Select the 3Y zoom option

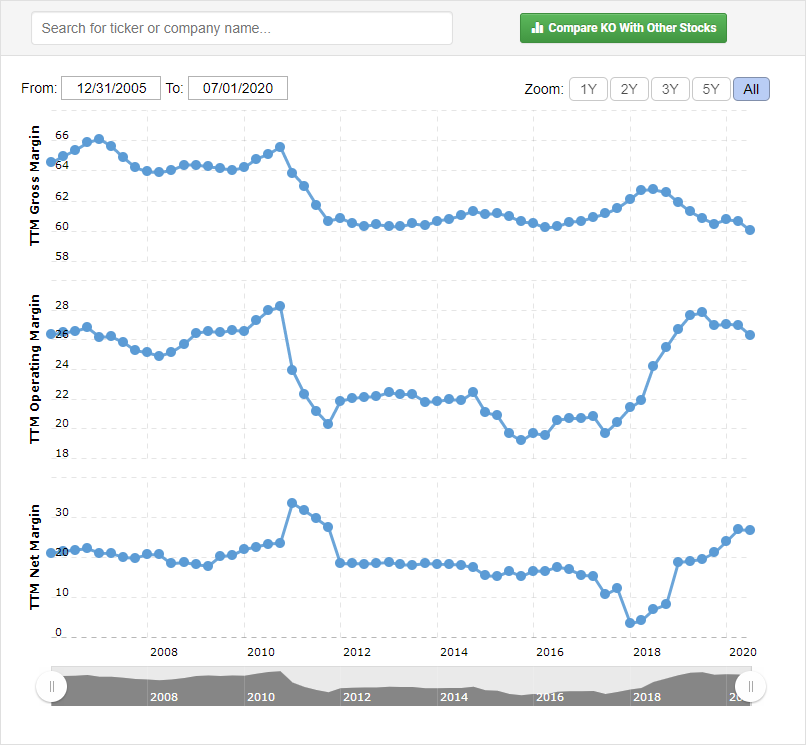pos(670,89)
